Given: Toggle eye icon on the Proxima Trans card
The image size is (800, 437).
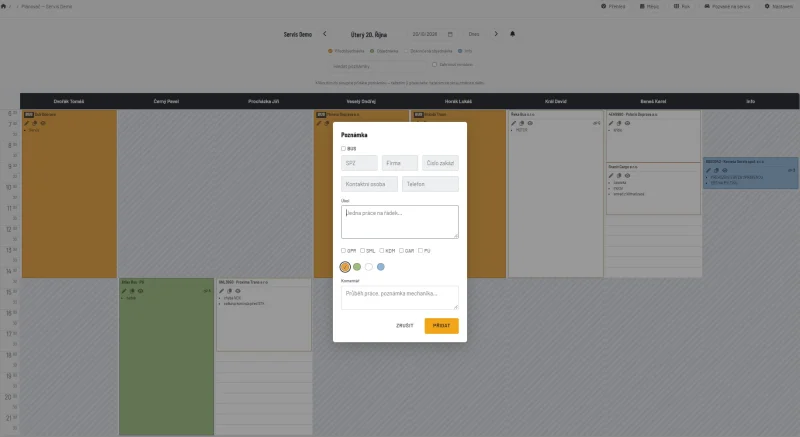Looking at the screenshot, I should click(x=238, y=291).
